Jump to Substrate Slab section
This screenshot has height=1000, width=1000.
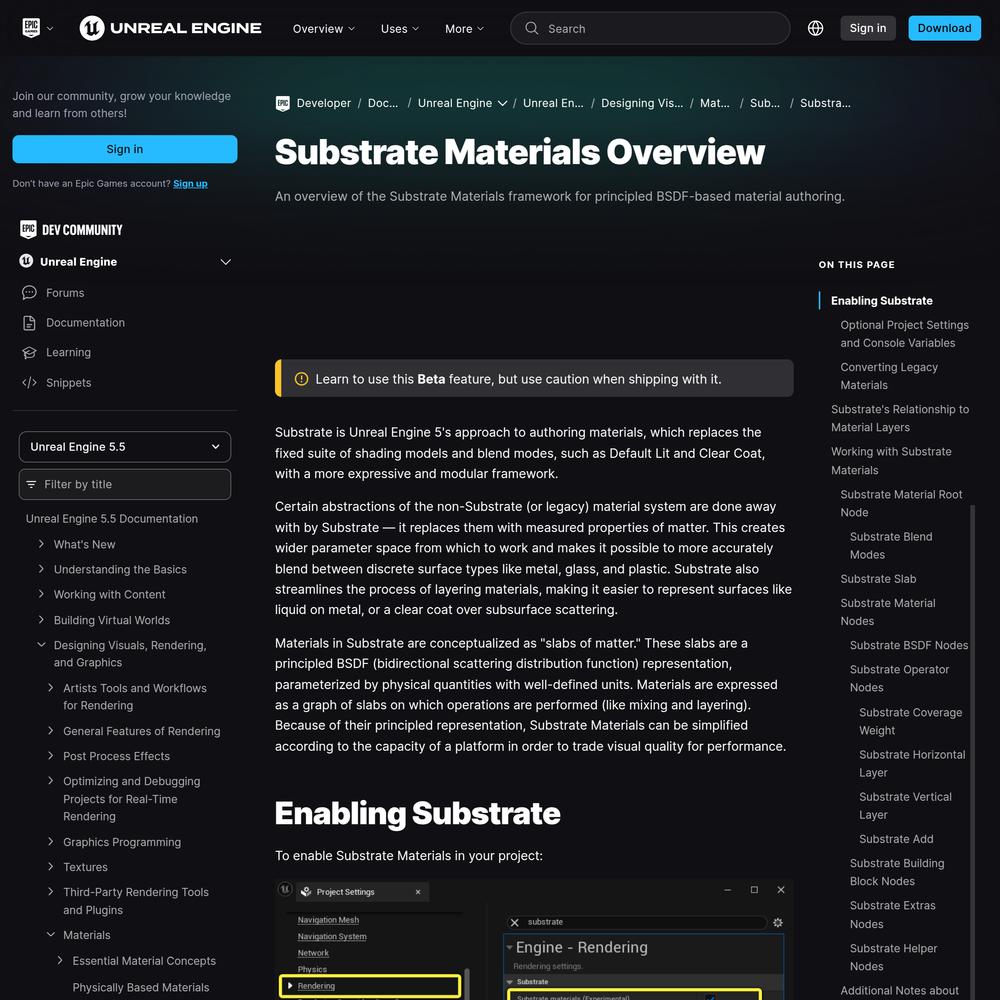[x=878, y=579]
